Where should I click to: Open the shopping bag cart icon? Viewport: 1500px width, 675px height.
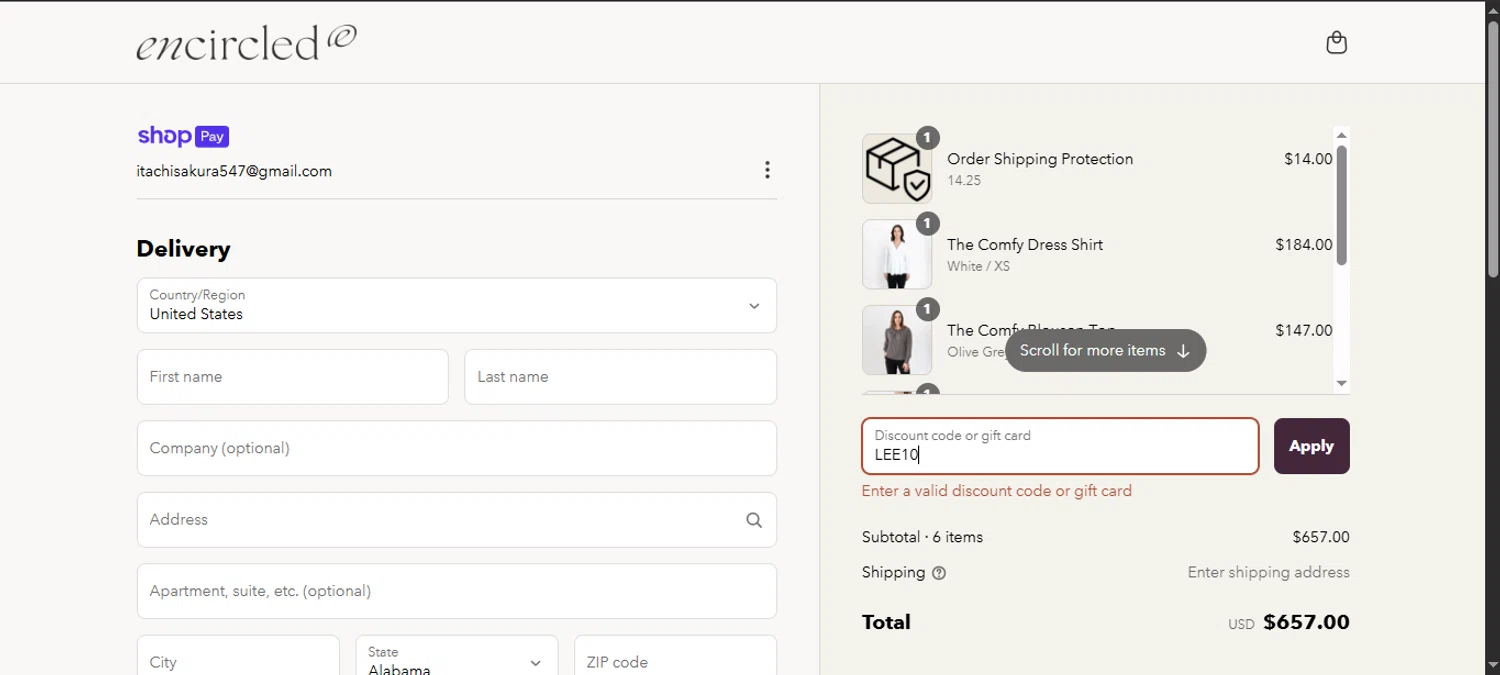(1336, 43)
